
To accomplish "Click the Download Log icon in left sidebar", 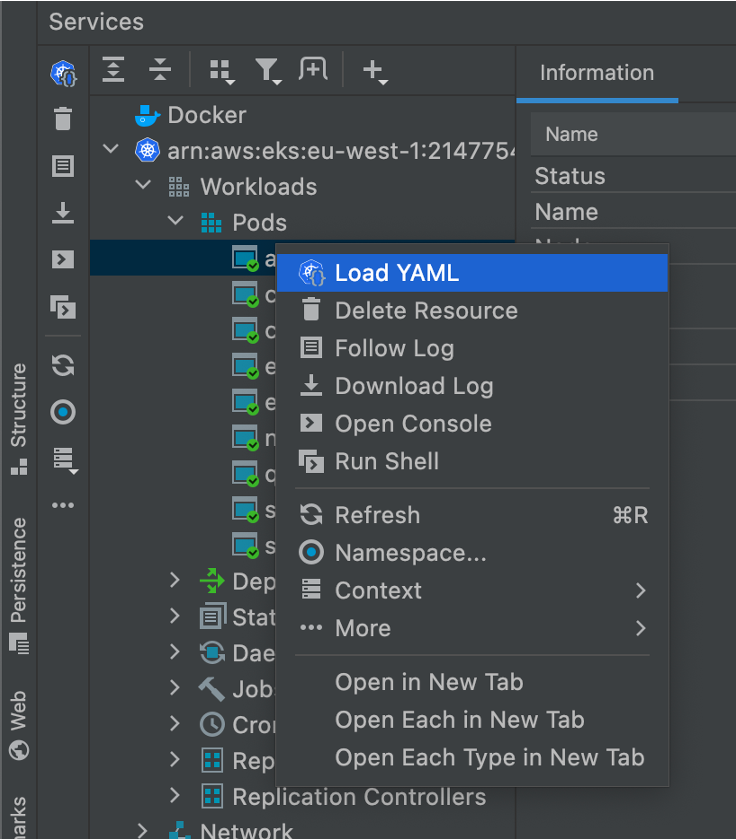I will (x=63, y=213).
